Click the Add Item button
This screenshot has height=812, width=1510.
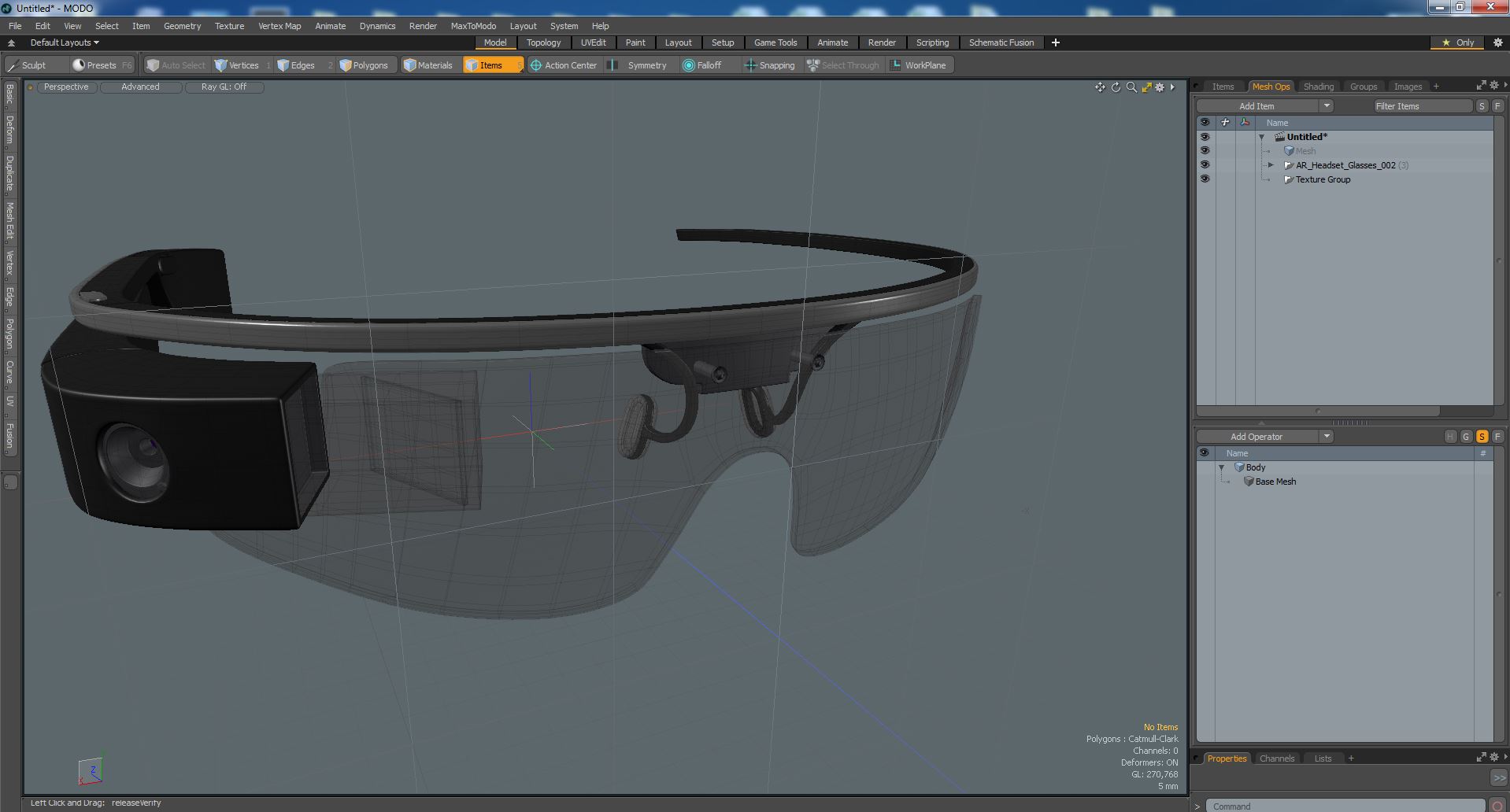[x=1257, y=106]
